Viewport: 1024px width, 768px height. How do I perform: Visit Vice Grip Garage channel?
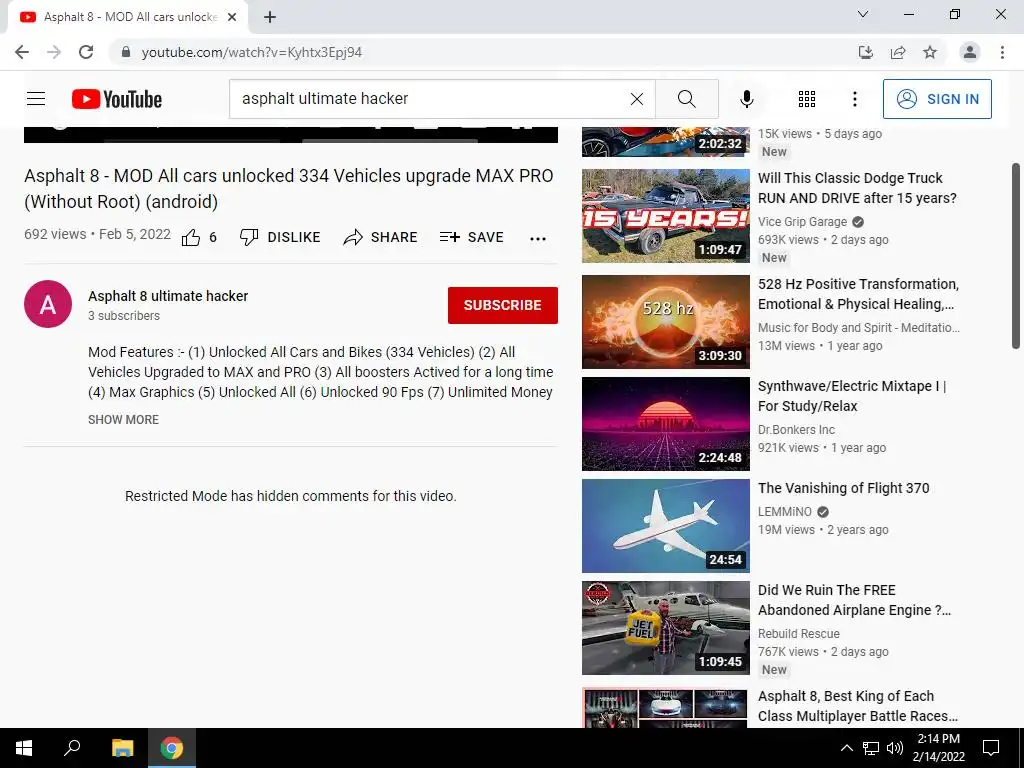(802, 222)
